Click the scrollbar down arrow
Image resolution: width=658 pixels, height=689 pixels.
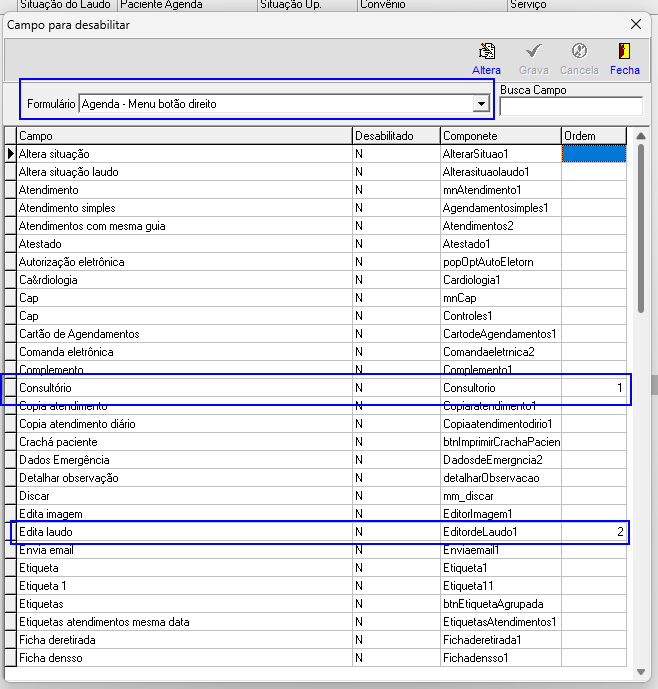(x=641, y=672)
